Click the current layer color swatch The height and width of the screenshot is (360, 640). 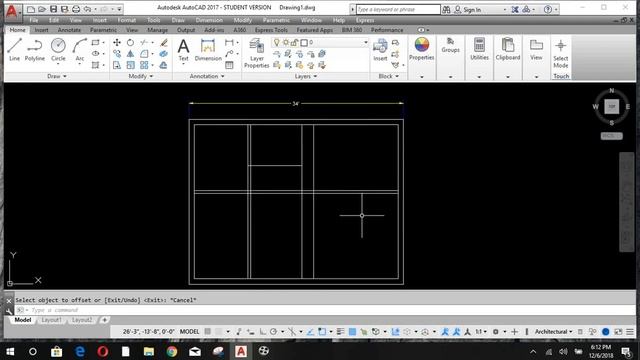[304, 42]
